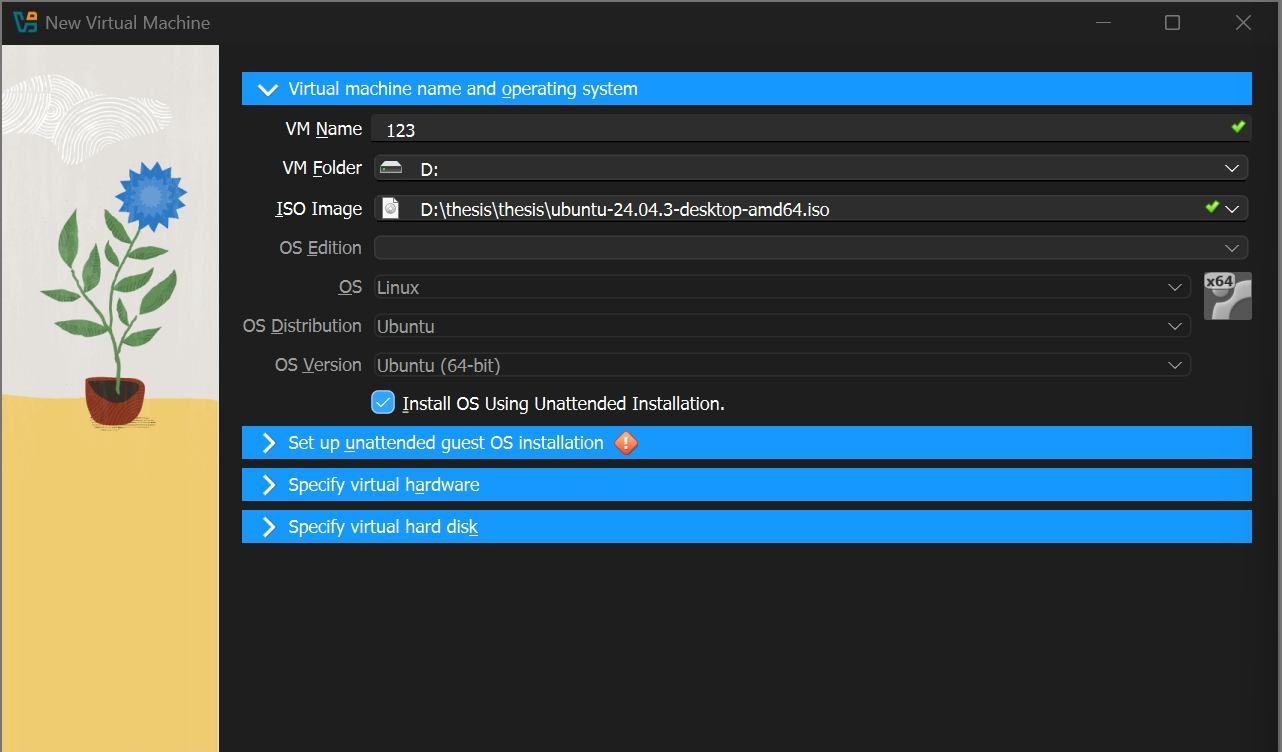Expand Set up unattended guest OS installation
Screen dimensions: 1282x752
click(747, 443)
